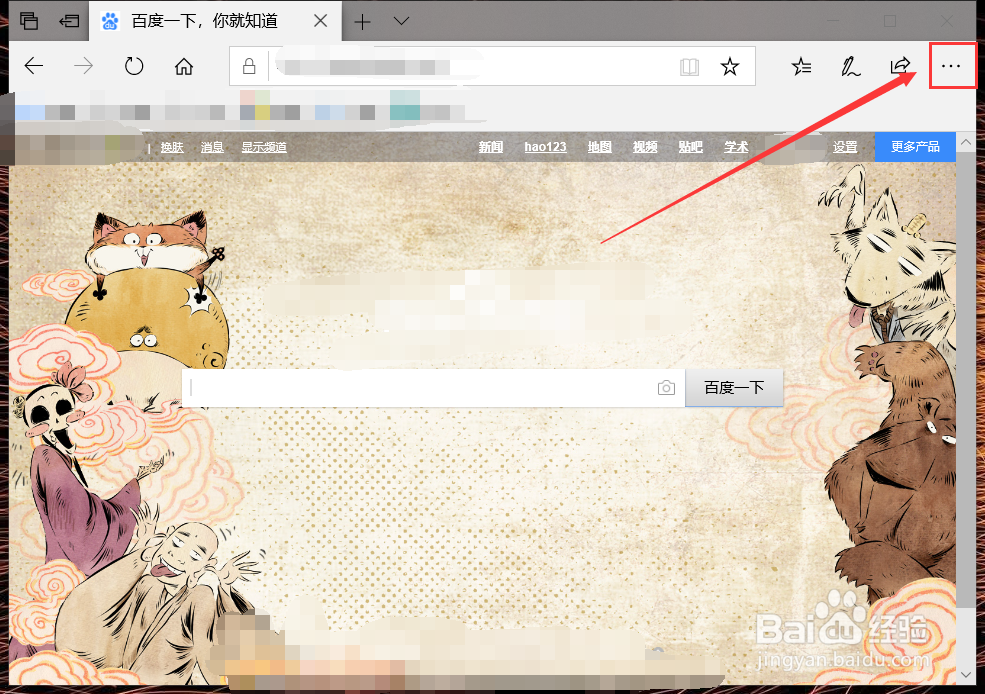985x694 pixels.
Task: Click the 百度一下 search button
Action: tap(734, 388)
